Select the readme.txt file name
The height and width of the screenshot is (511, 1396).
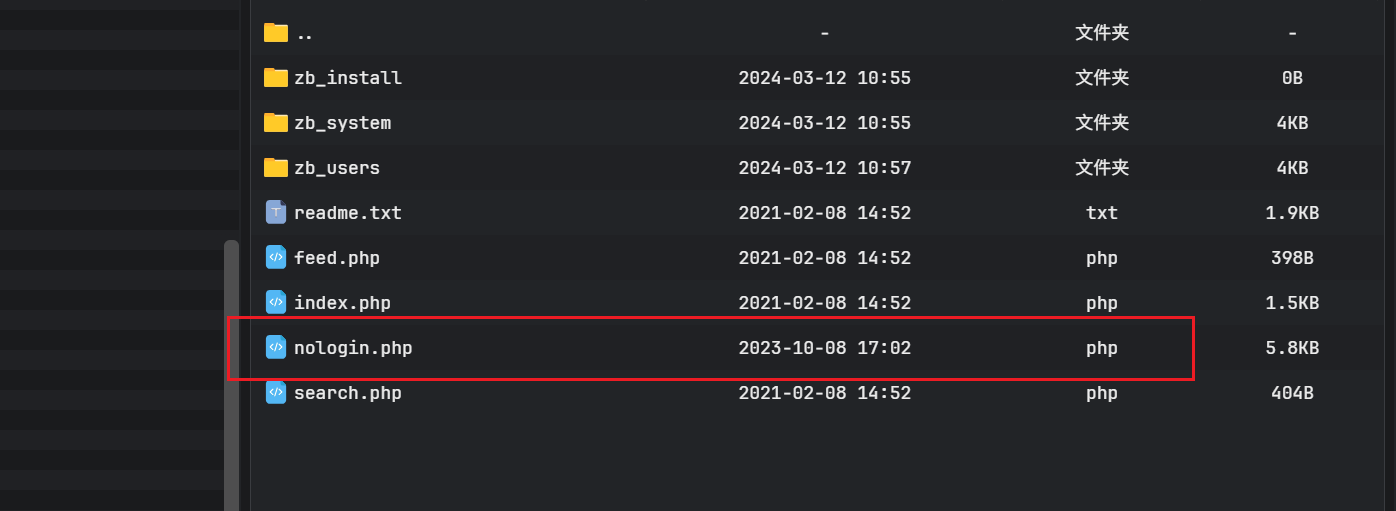click(347, 213)
